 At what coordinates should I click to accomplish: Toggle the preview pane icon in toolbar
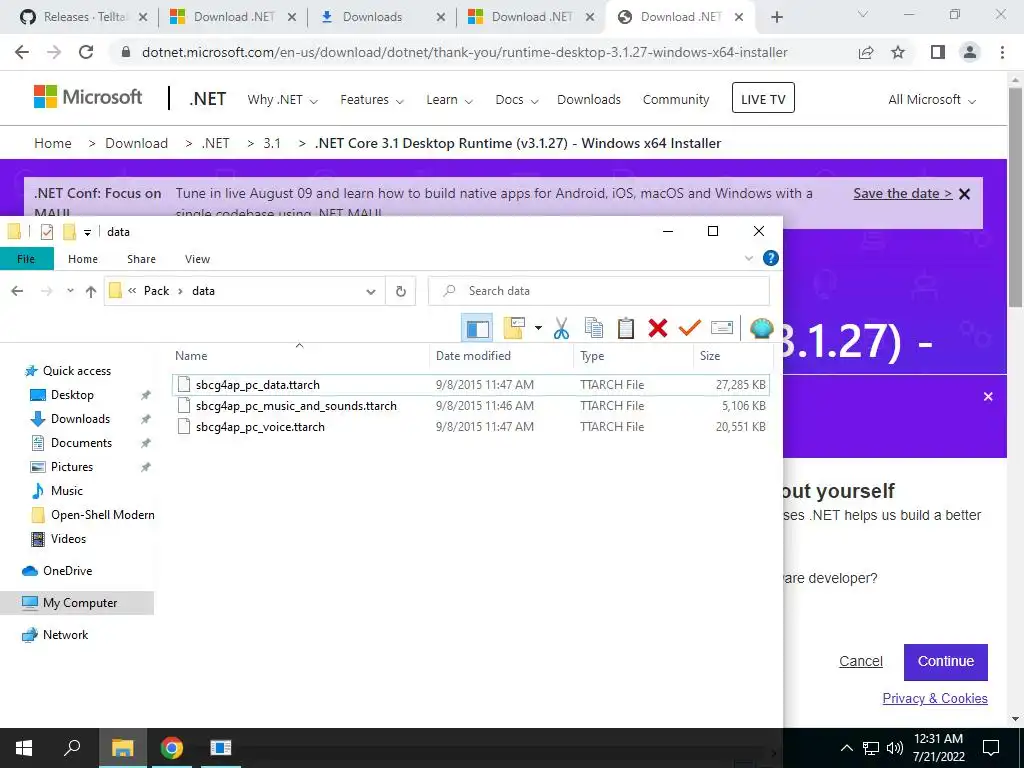(x=477, y=328)
